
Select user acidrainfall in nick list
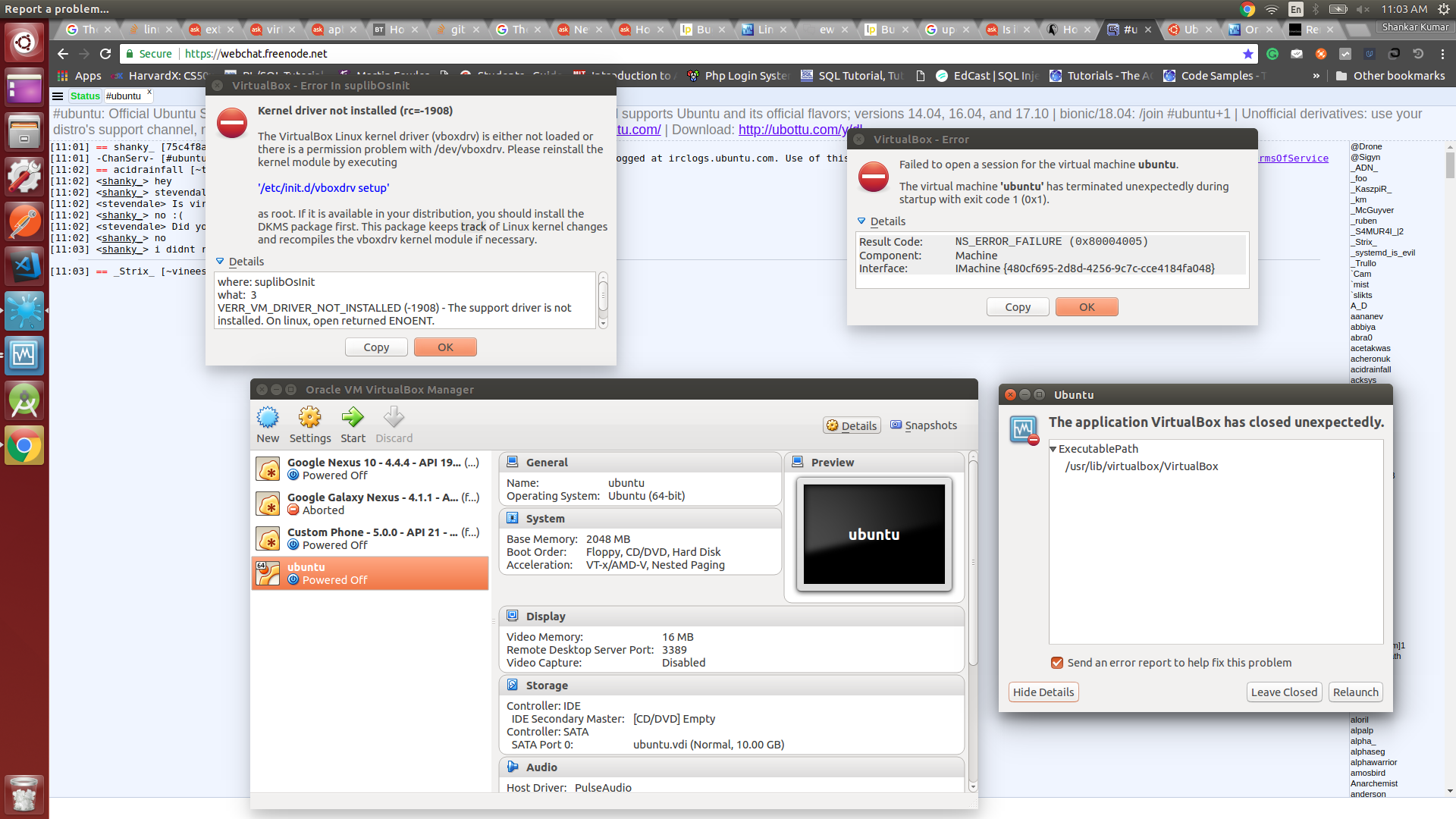1370,369
